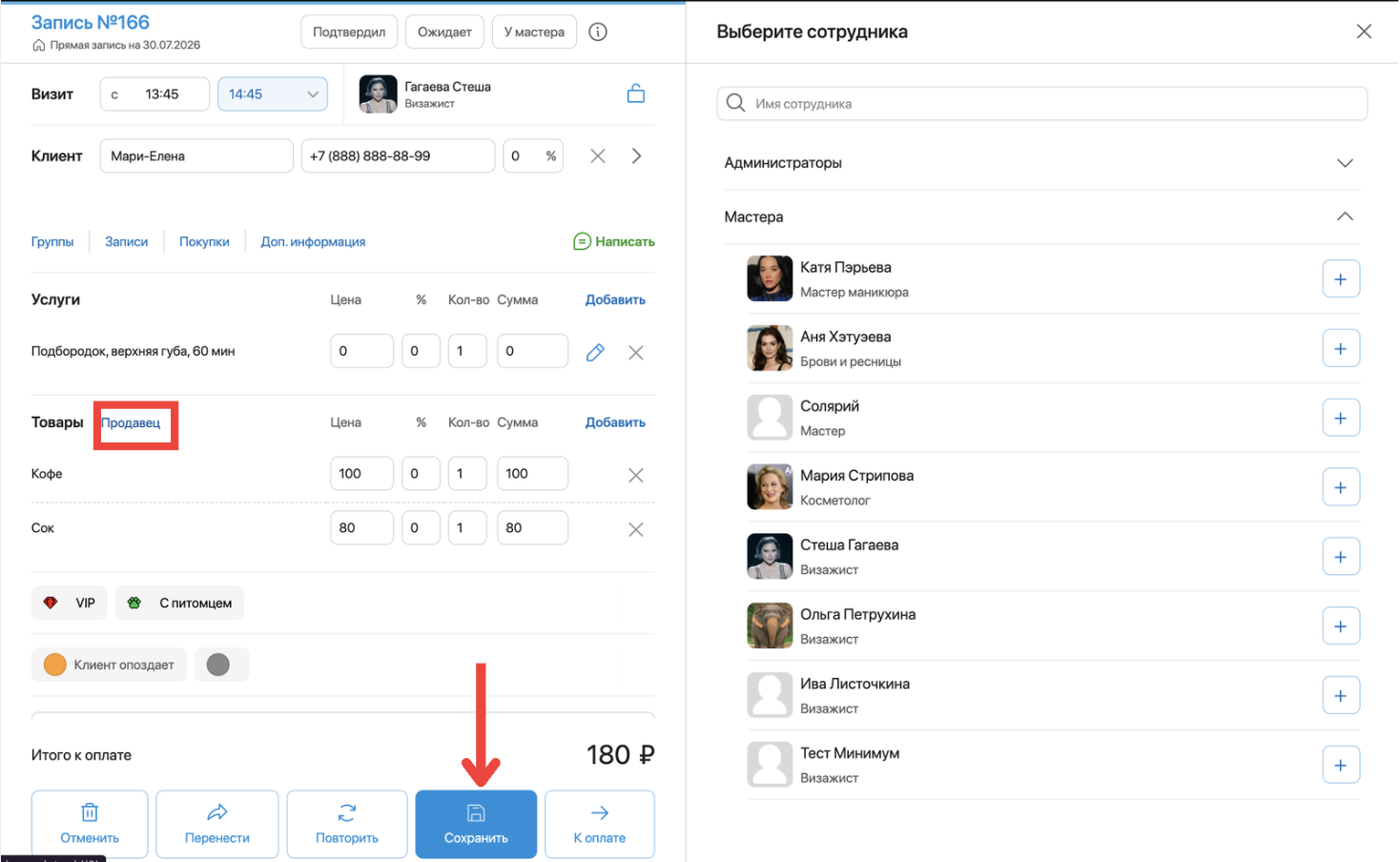
Task: Toggle the VIP client tag
Action: point(70,603)
